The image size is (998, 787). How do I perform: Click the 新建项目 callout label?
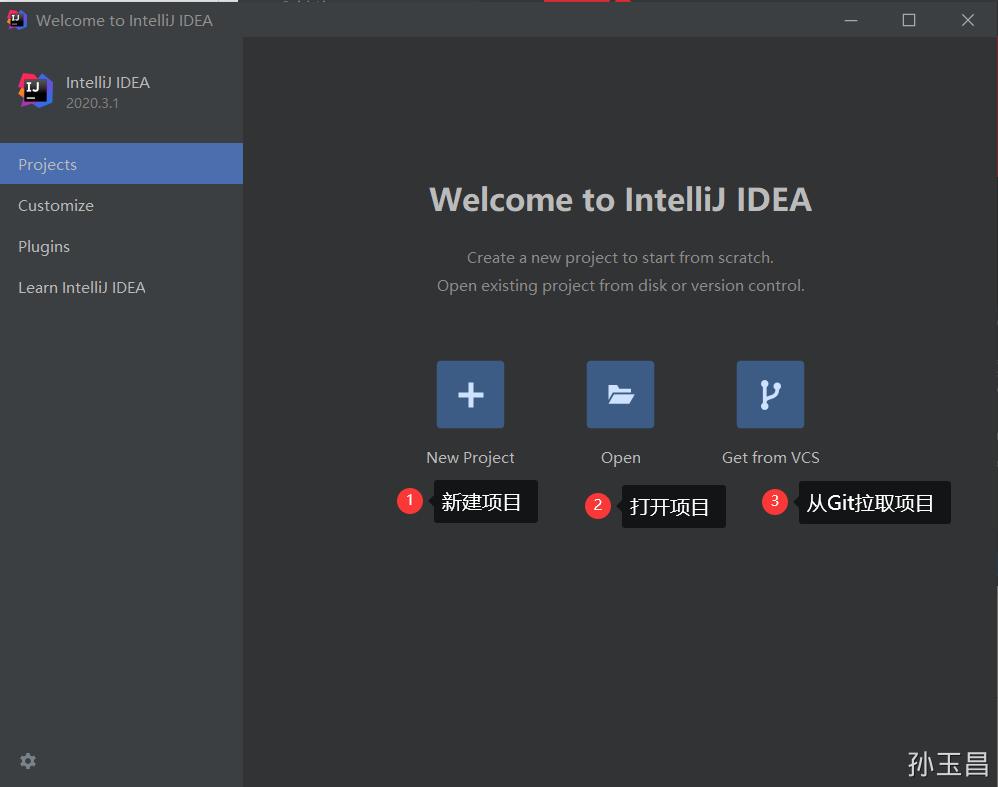[485, 501]
